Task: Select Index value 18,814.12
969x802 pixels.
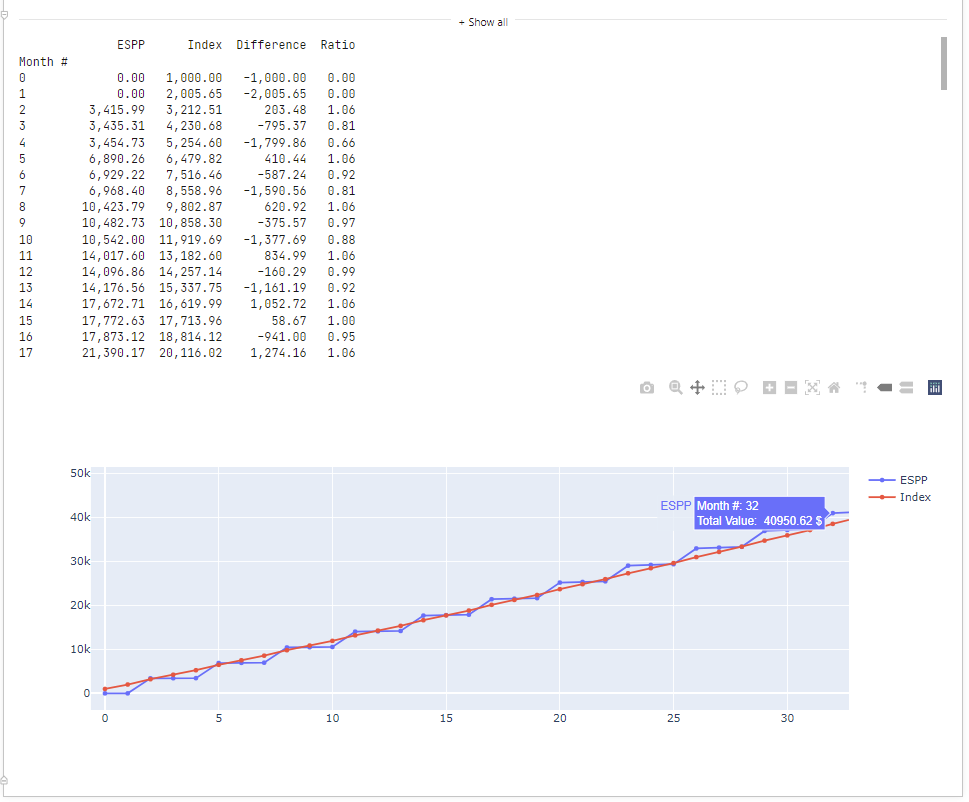Action: [190, 337]
